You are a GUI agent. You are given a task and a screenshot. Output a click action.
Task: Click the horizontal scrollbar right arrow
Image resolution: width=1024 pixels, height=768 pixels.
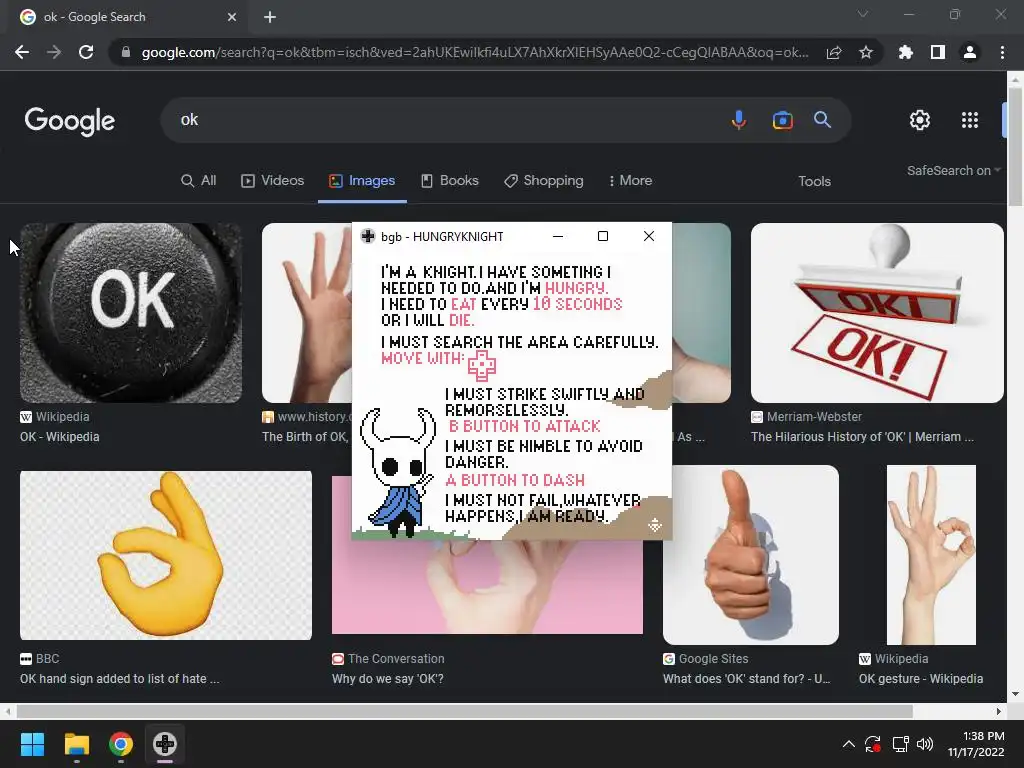pos(999,711)
